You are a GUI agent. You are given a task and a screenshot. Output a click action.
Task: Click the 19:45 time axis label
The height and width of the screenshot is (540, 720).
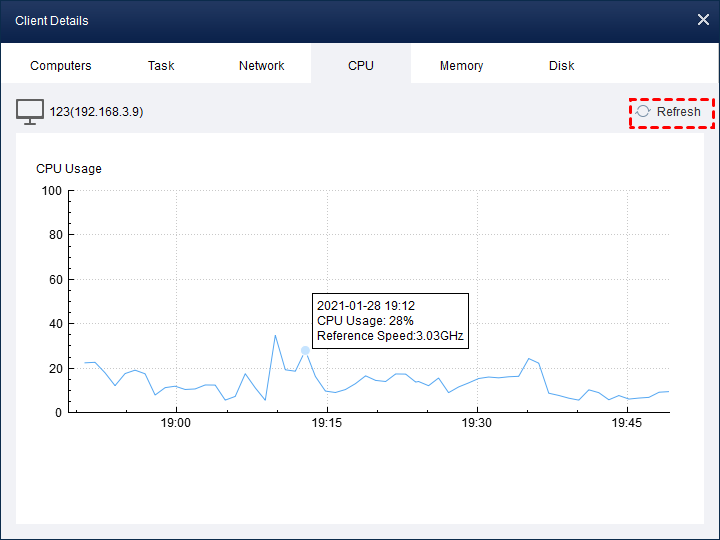[x=626, y=423]
